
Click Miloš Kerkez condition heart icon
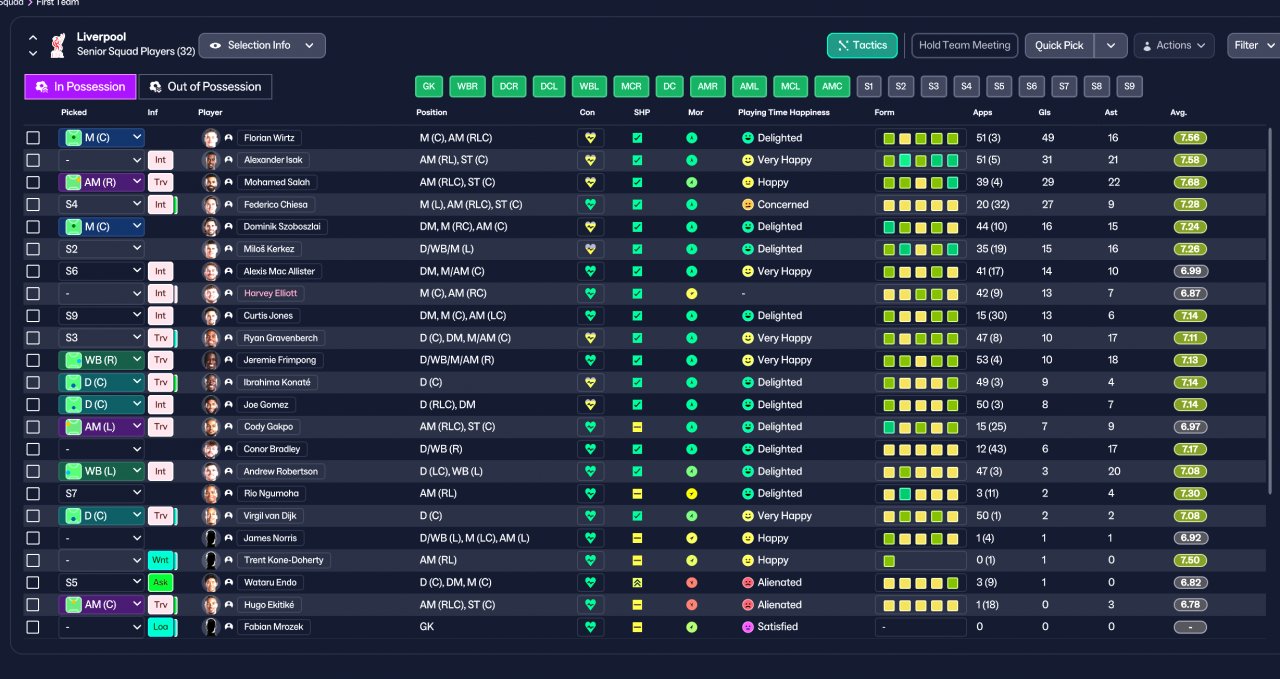coord(590,249)
